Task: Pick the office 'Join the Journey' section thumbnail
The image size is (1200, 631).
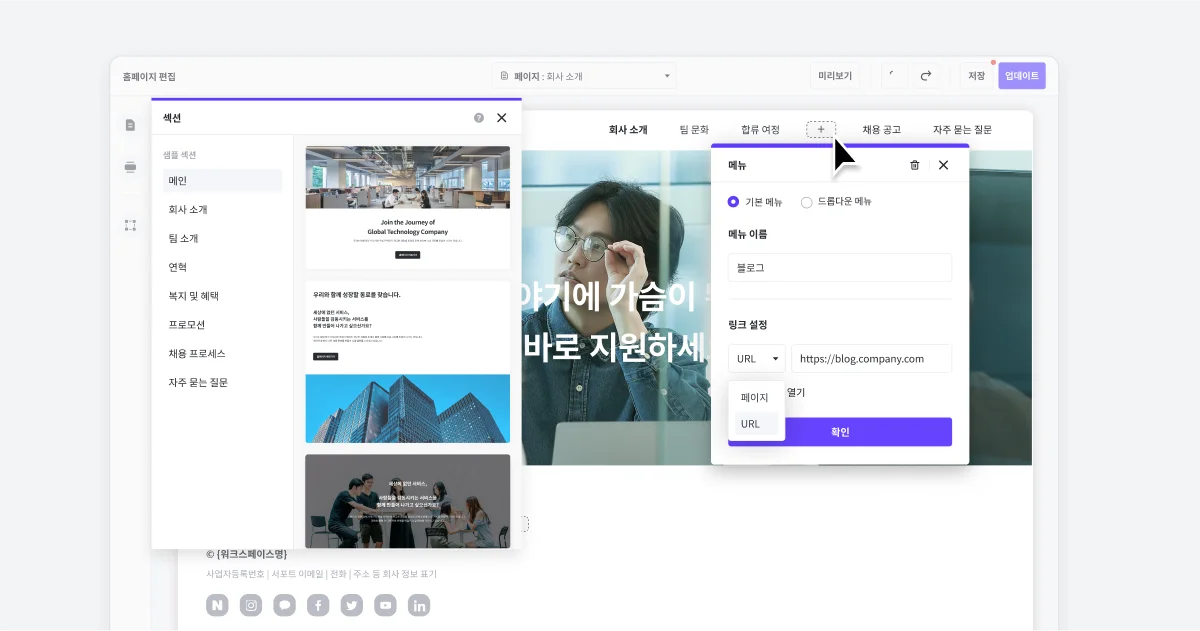Action: [408, 207]
